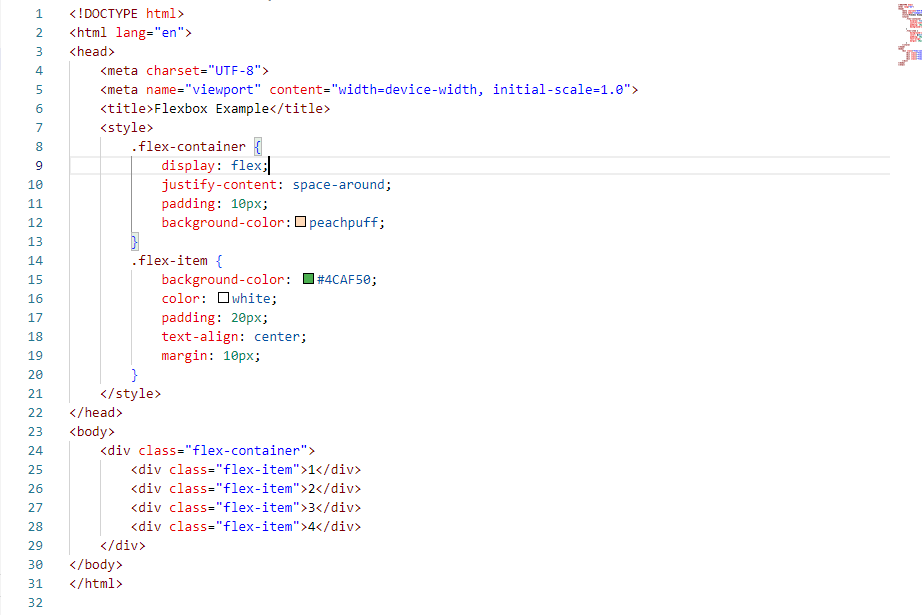Click the opening brace after .flex-container
Image resolution: width=922 pixels, height=615 pixels.
(258, 146)
